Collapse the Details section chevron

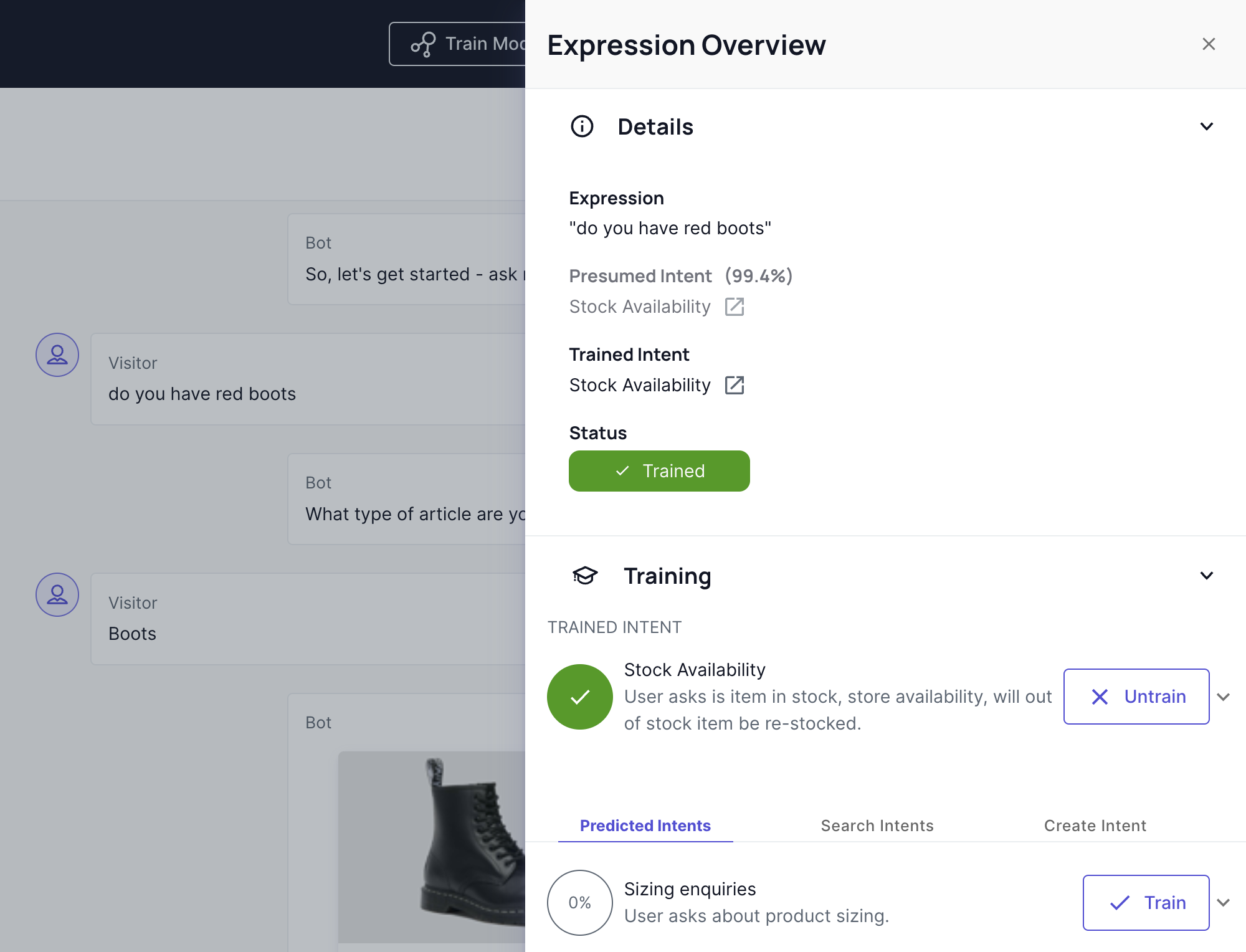tap(1207, 126)
